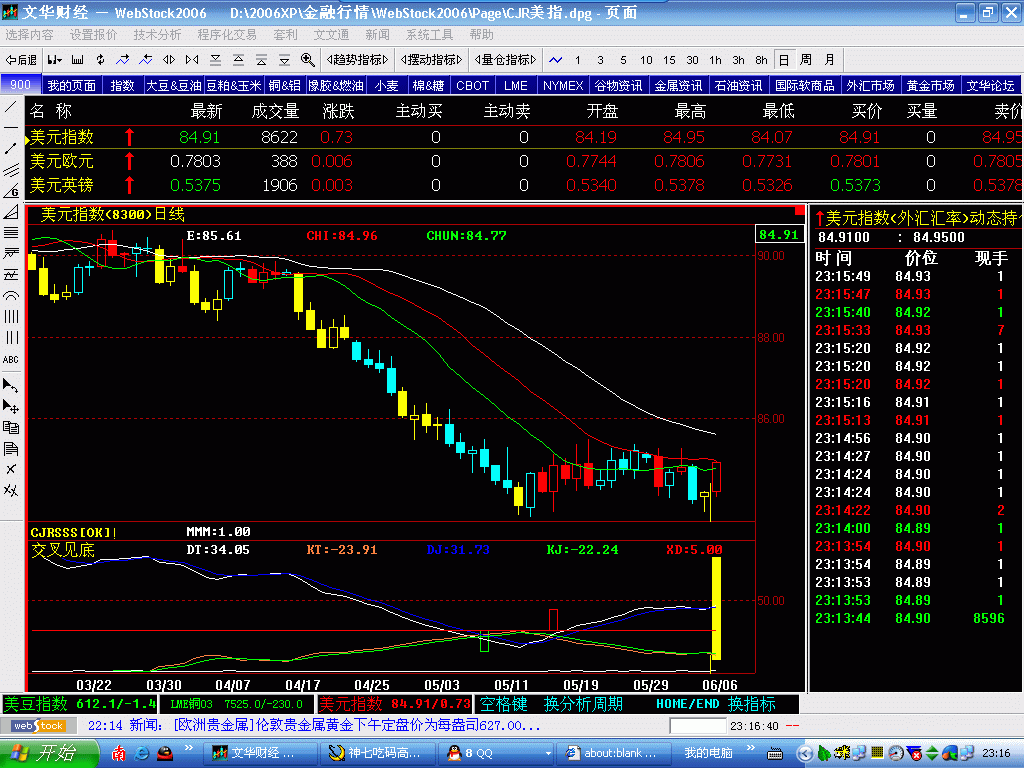This screenshot has width=1024, height=768.
Task: Click the horizontal expand arrows icon
Action: (169, 60)
